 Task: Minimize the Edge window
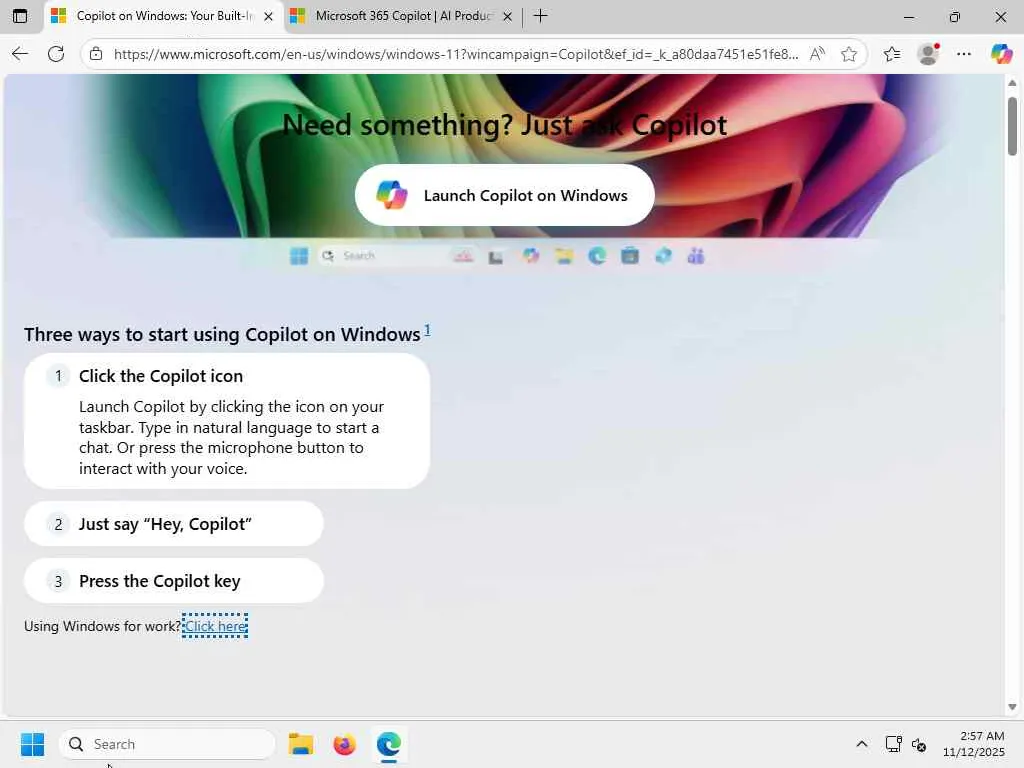point(909,17)
